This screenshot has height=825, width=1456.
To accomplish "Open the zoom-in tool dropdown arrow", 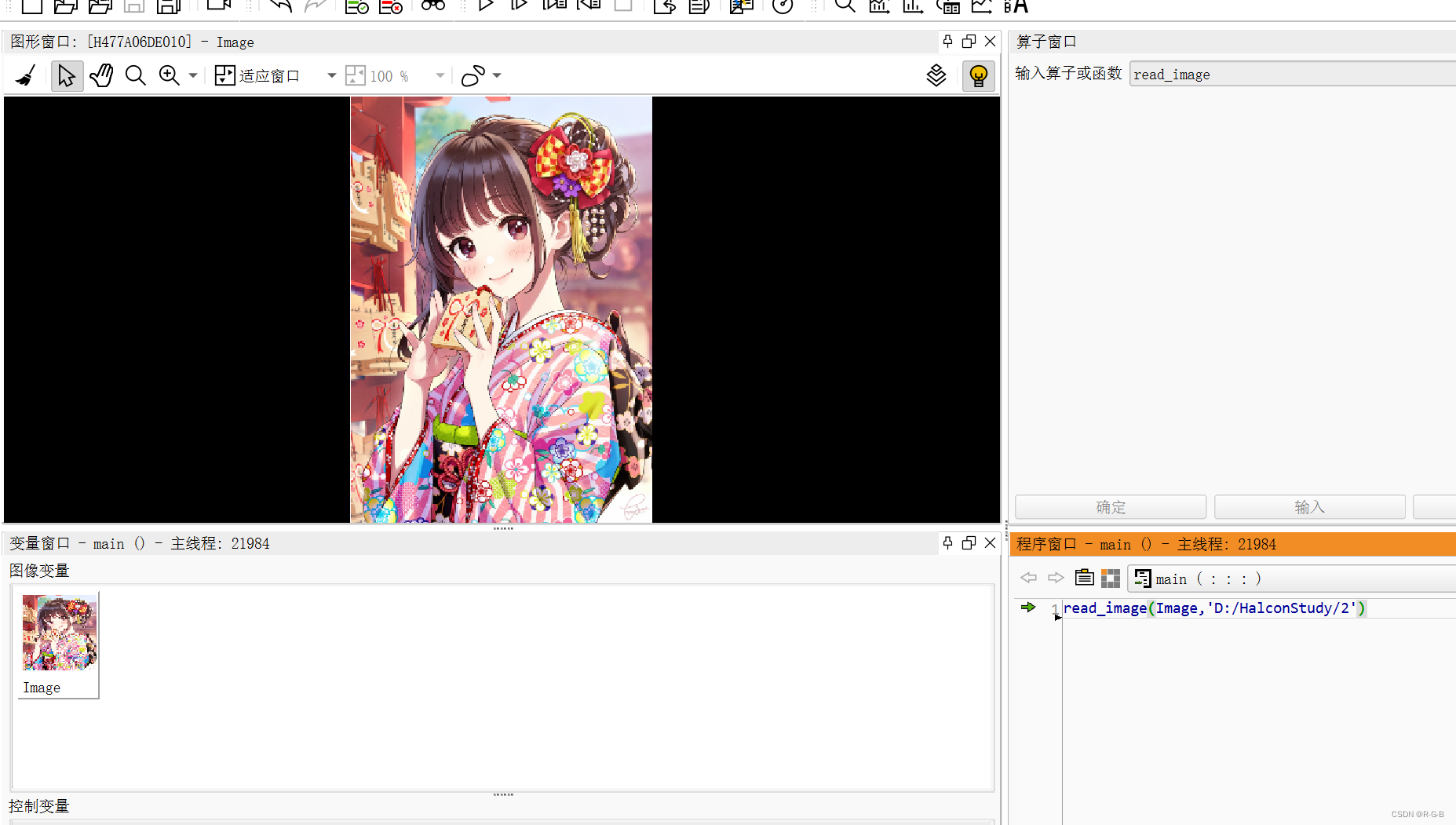I will [193, 76].
